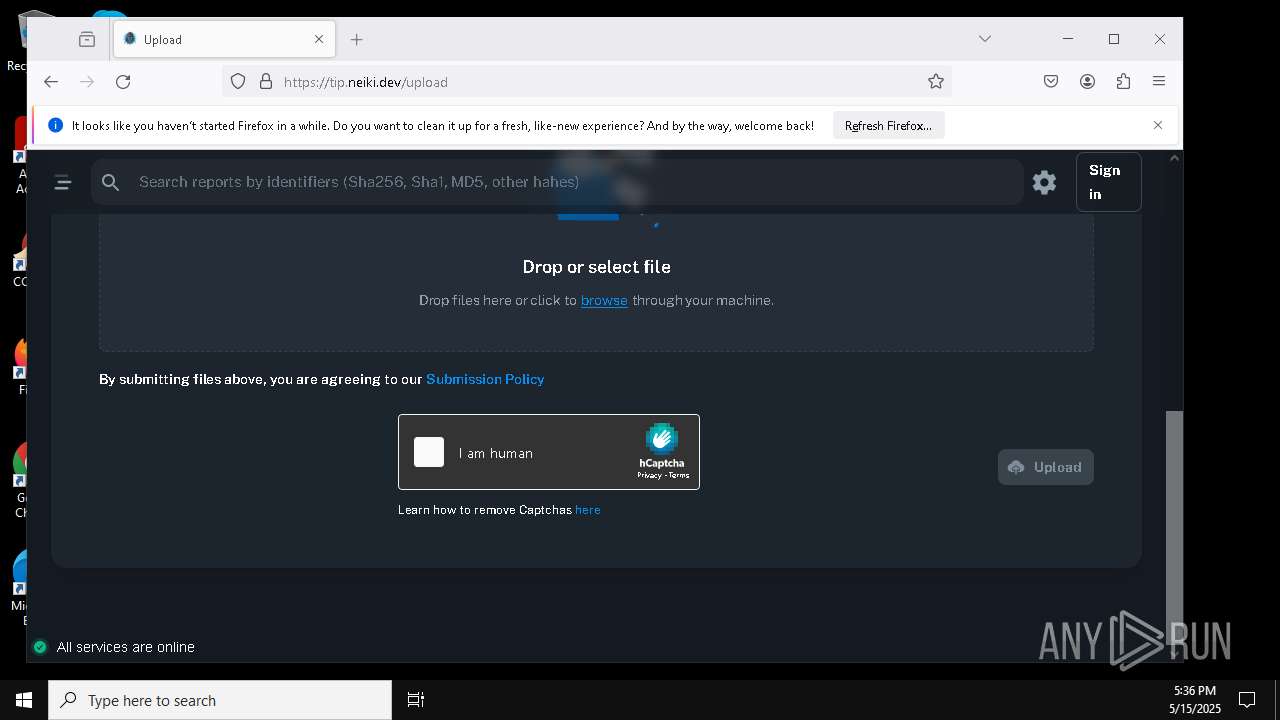
Task: Click the here link about removing Captchas
Action: [588, 510]
